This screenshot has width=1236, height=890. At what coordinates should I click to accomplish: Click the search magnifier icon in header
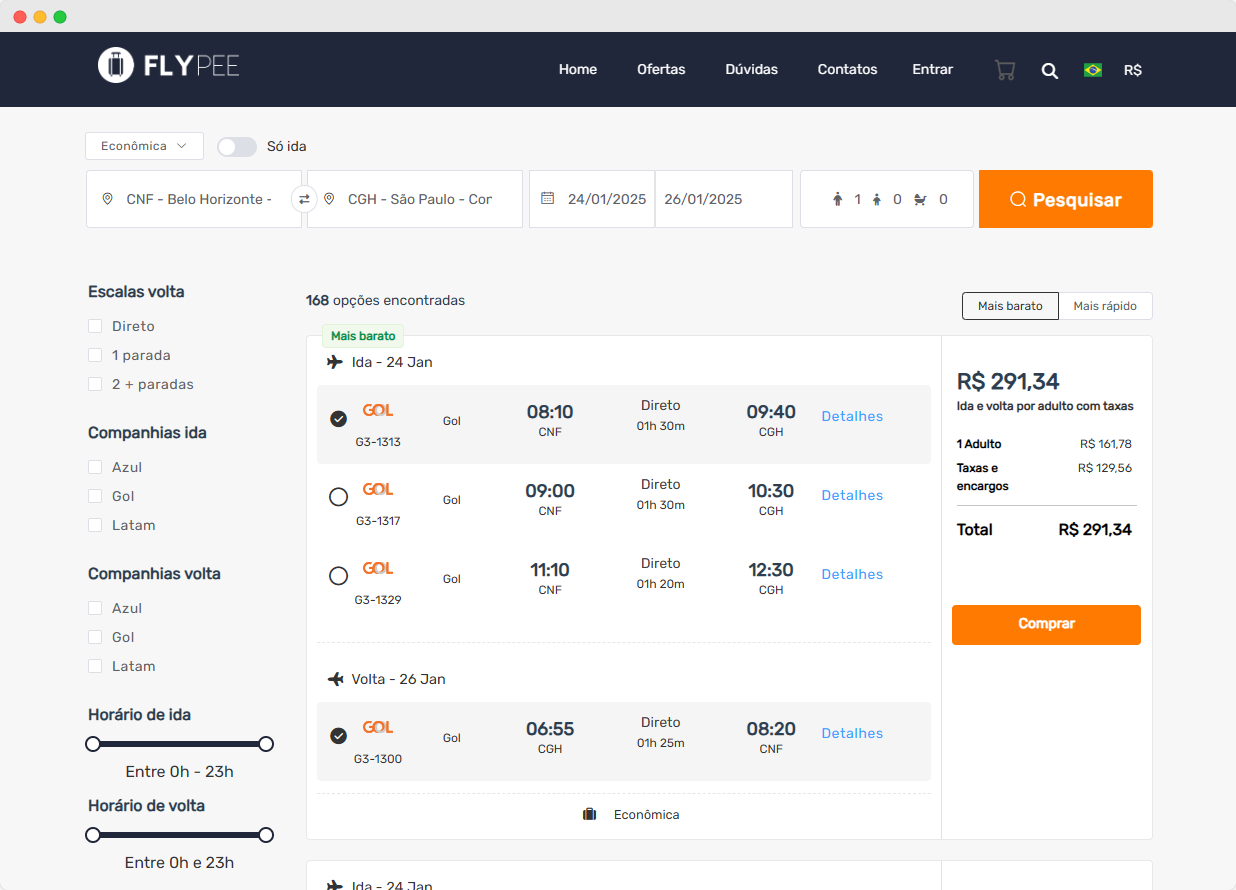[1049, 70]
